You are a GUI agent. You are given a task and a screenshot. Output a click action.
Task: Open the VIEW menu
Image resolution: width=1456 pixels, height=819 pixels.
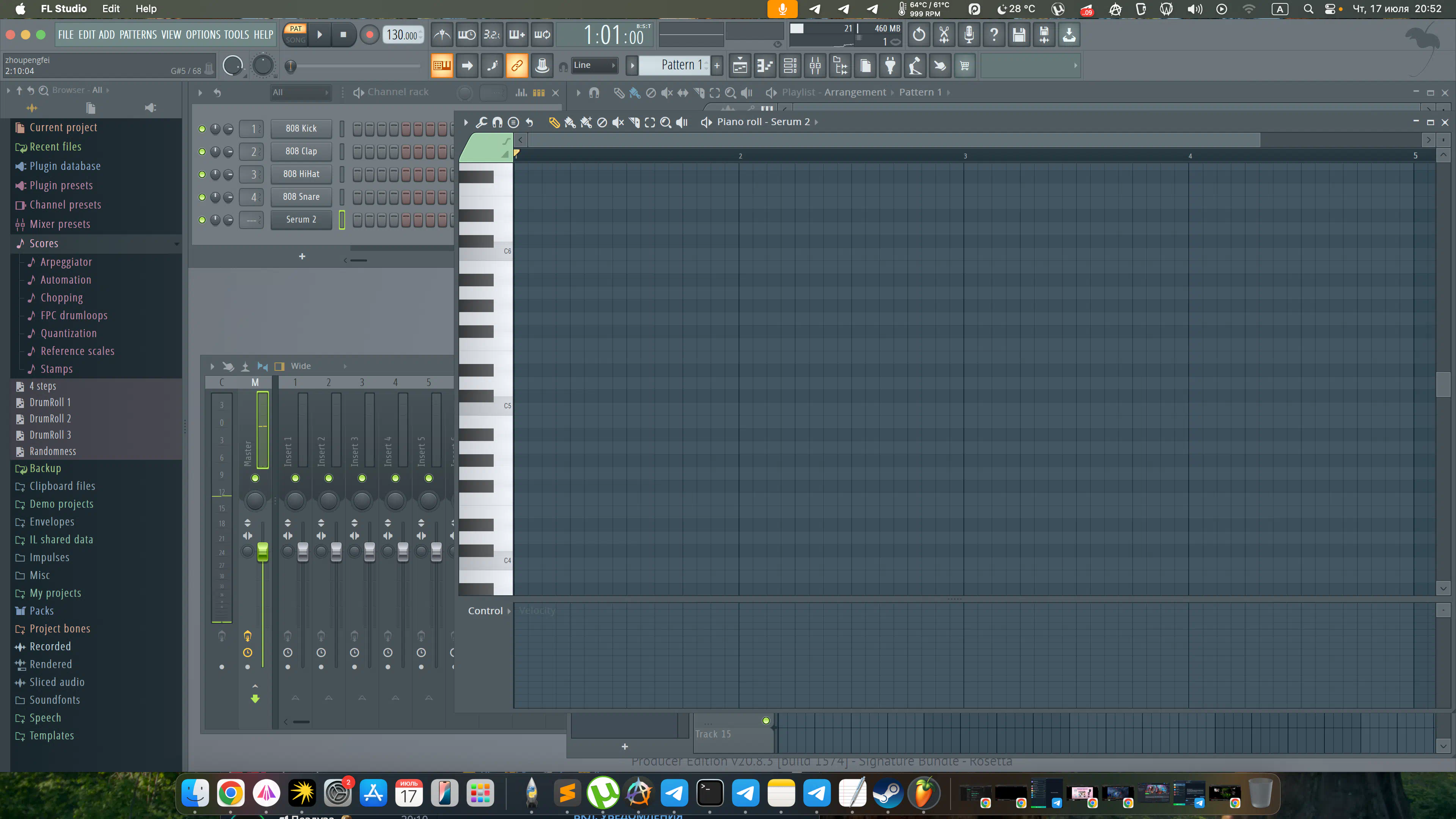click(x=171, y=35)
